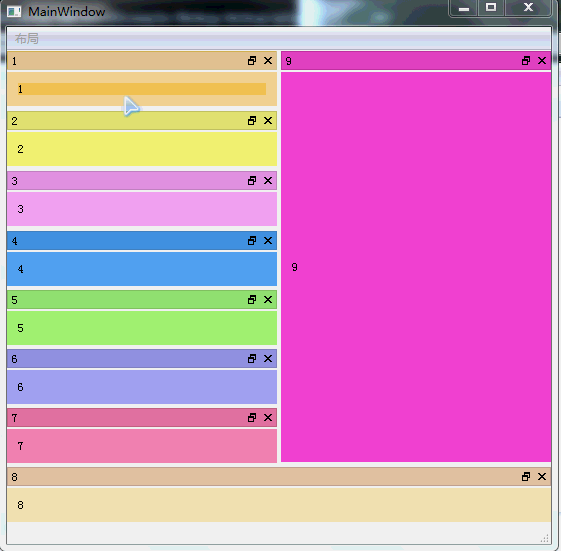Click the label 9 in magenta panel body

coord(294,267)
